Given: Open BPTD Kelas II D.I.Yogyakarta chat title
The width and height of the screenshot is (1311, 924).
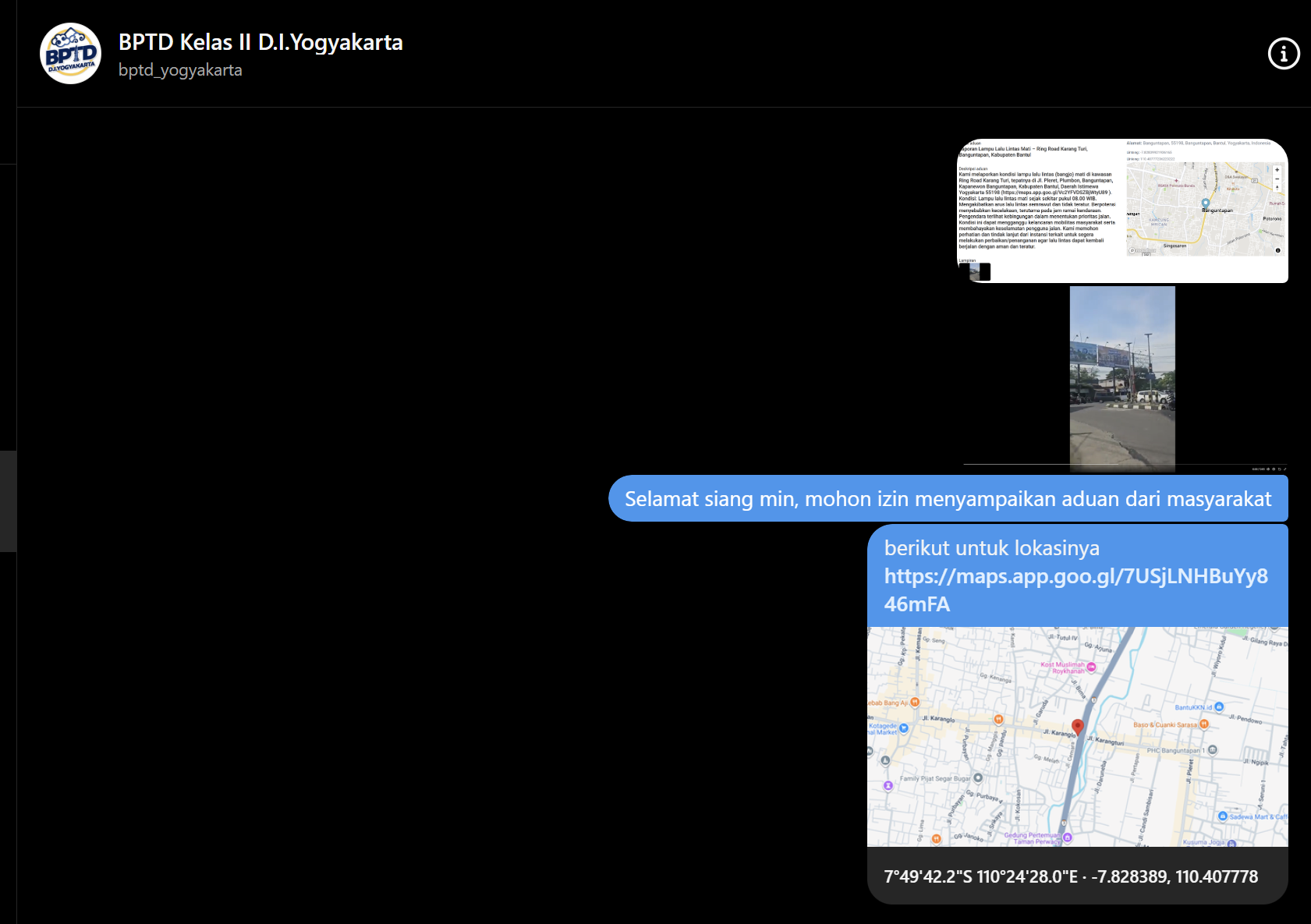Looking at the screenshot, I should tap(260, 42).
